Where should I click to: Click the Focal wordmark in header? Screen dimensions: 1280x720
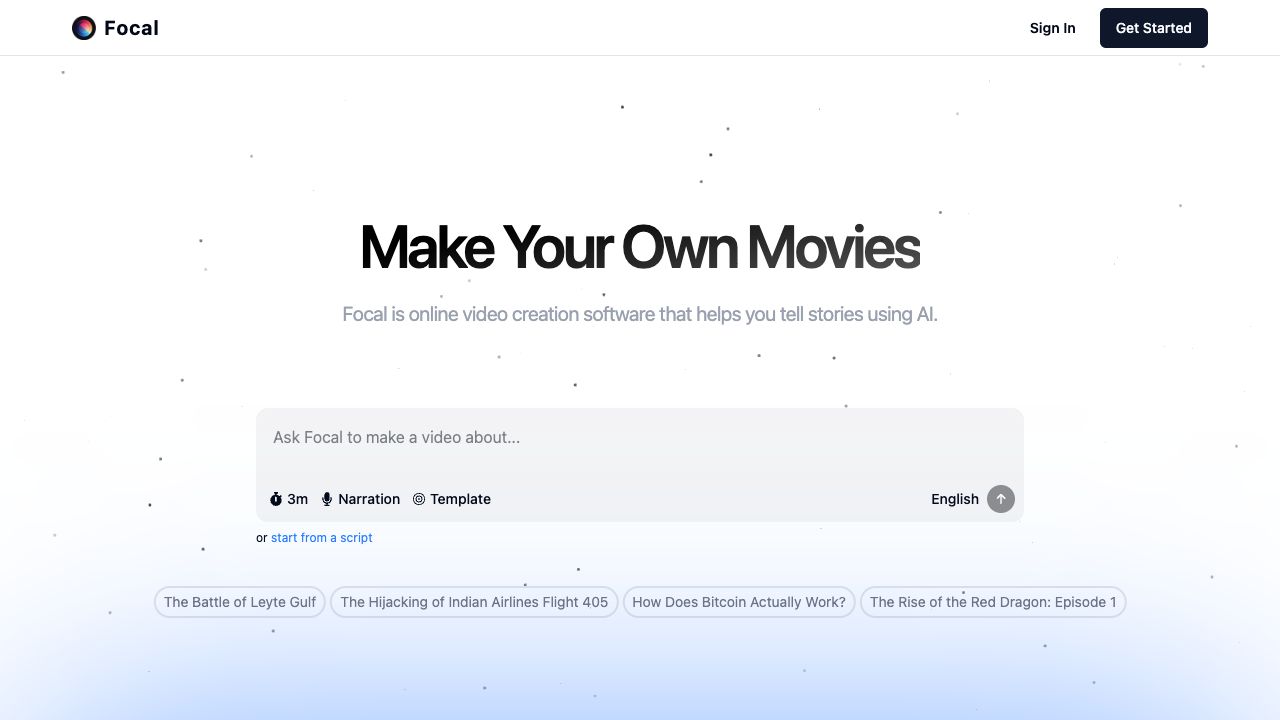pyautogui.click(x=131, y=28)
